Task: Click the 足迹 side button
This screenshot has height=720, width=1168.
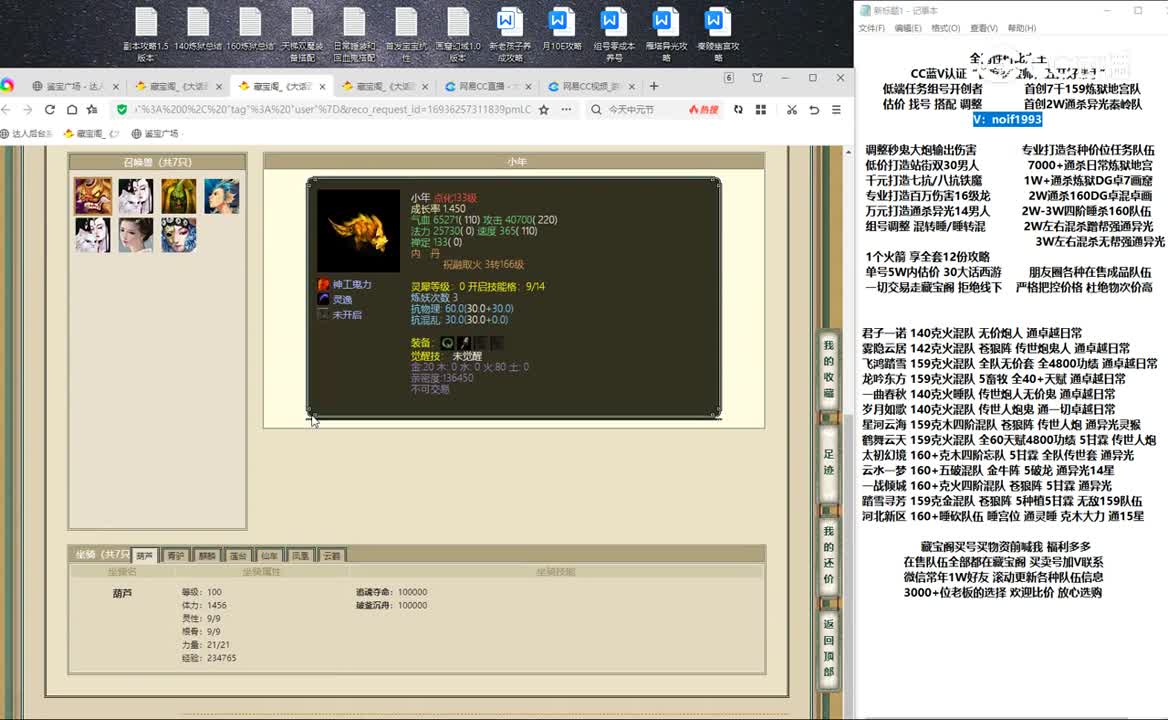Action: coord(828,462)
